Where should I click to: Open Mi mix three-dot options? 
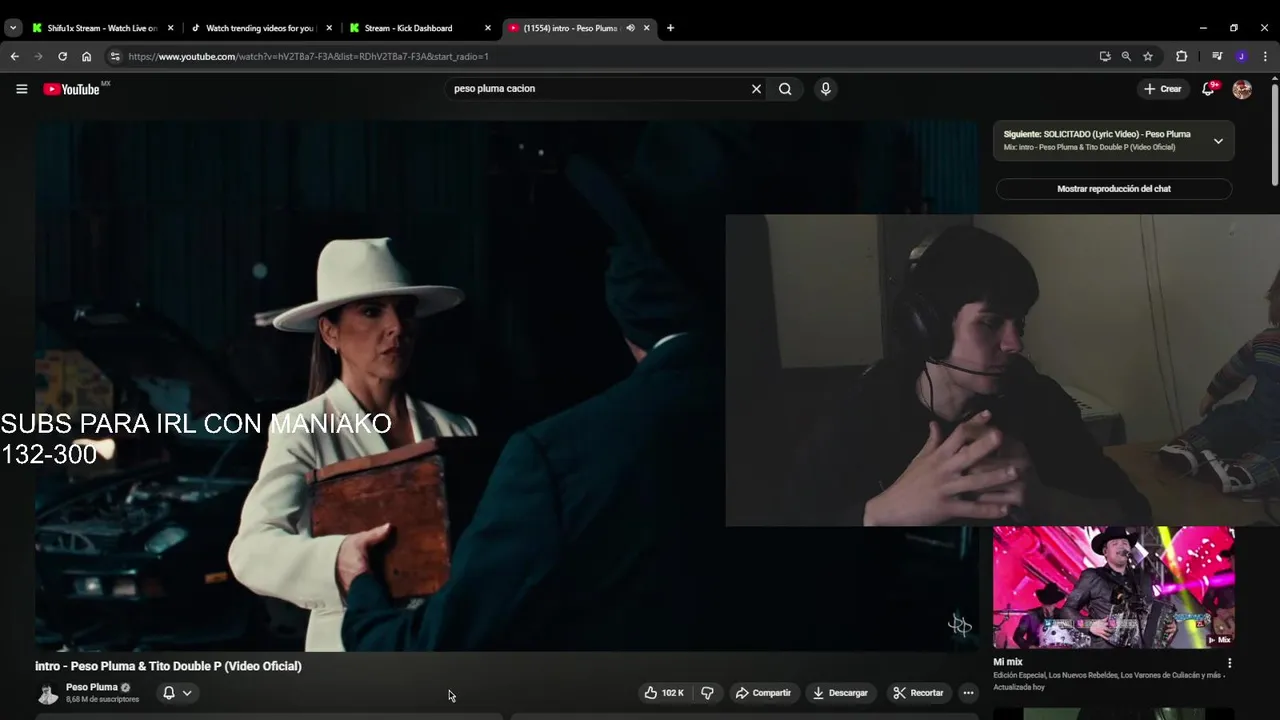coord(1229,663)
